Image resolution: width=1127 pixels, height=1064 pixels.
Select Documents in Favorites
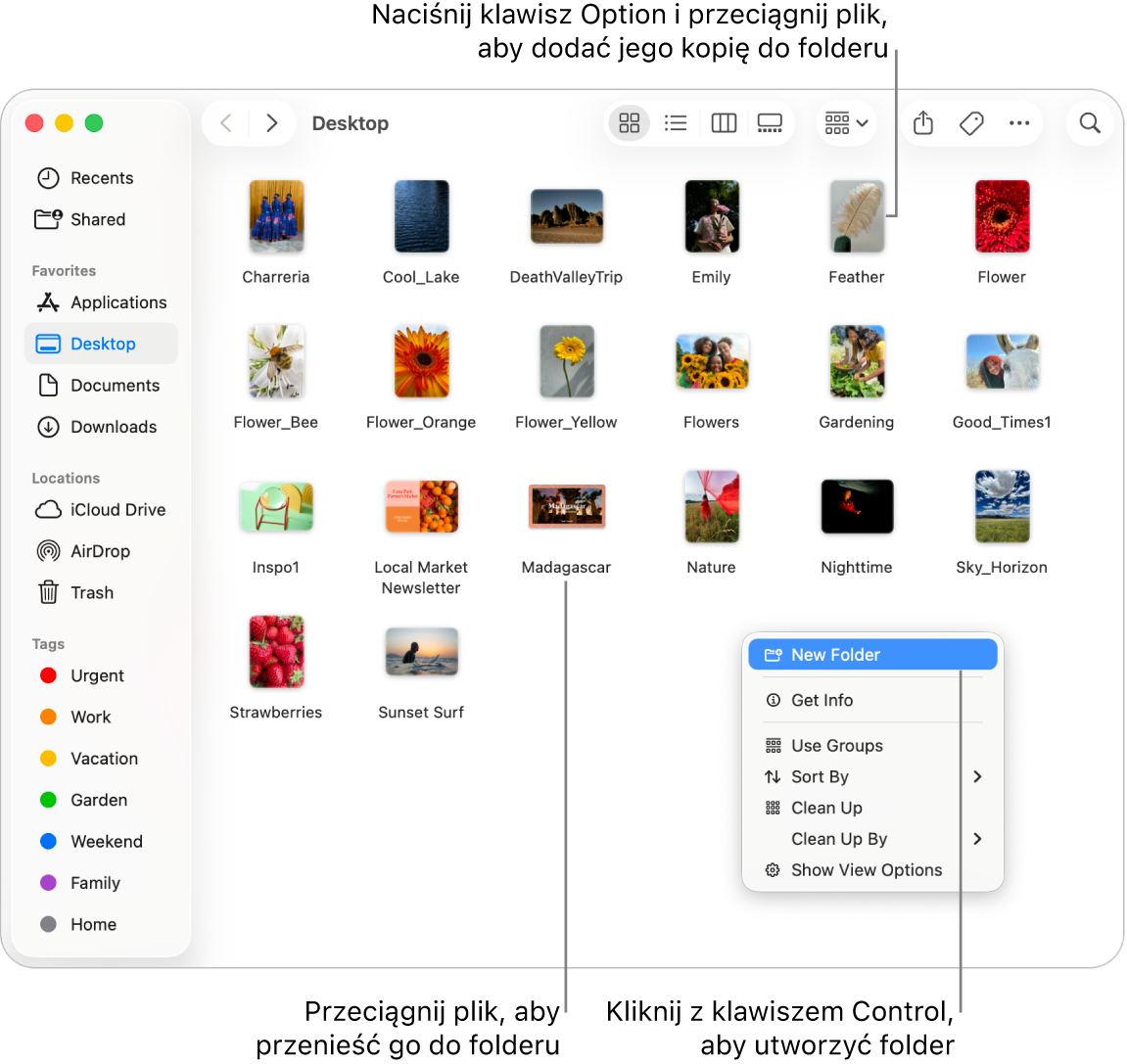(x=115, y=385)
